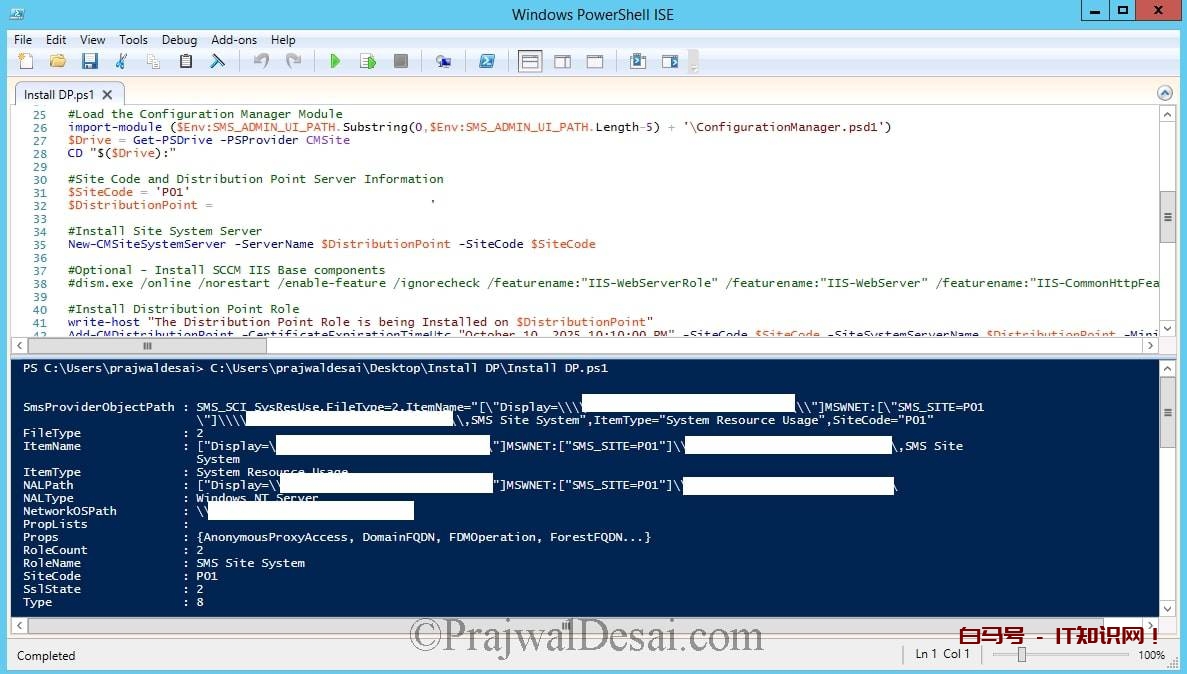Open New Remote PowerShell Tab icon
The height and width of the screenshot is (674, 1187).
click(x=443, y=62)
